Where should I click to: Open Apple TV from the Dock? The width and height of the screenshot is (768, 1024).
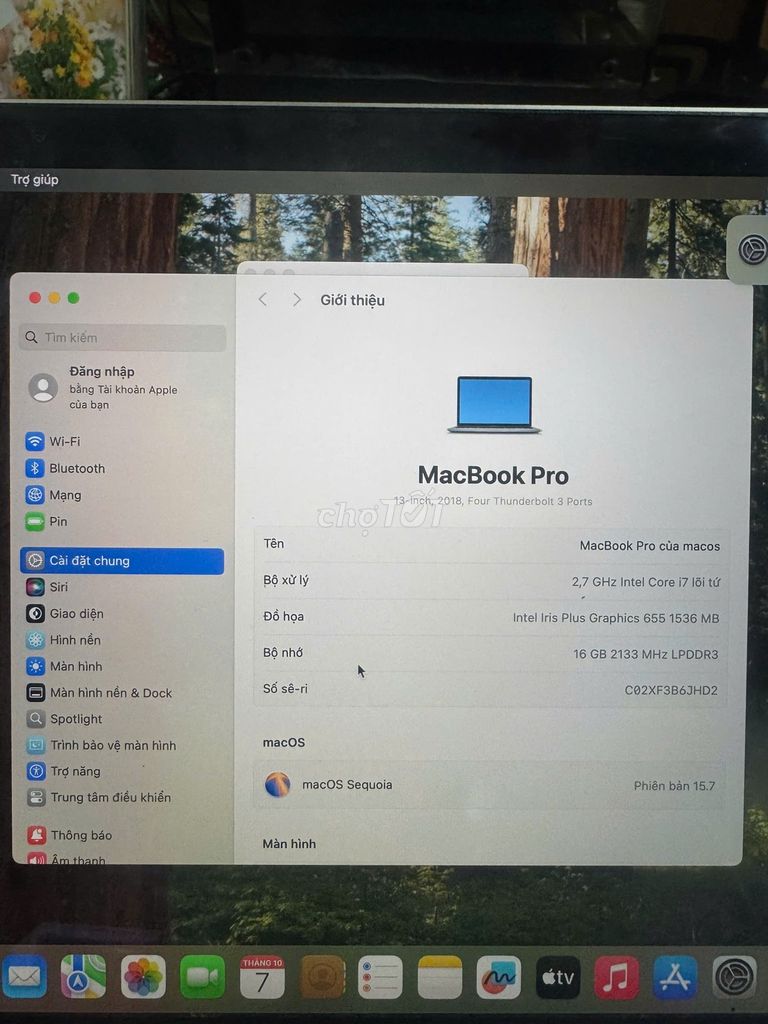coord(558,977)
